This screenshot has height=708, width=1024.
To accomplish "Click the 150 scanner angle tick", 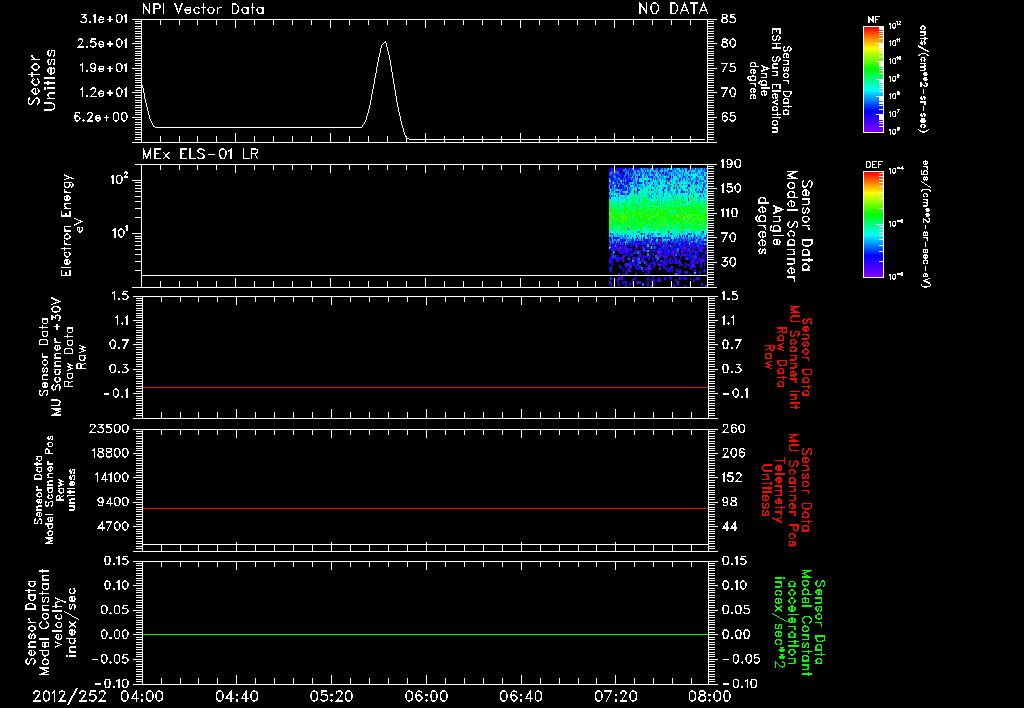I will (x=731, y=188).
